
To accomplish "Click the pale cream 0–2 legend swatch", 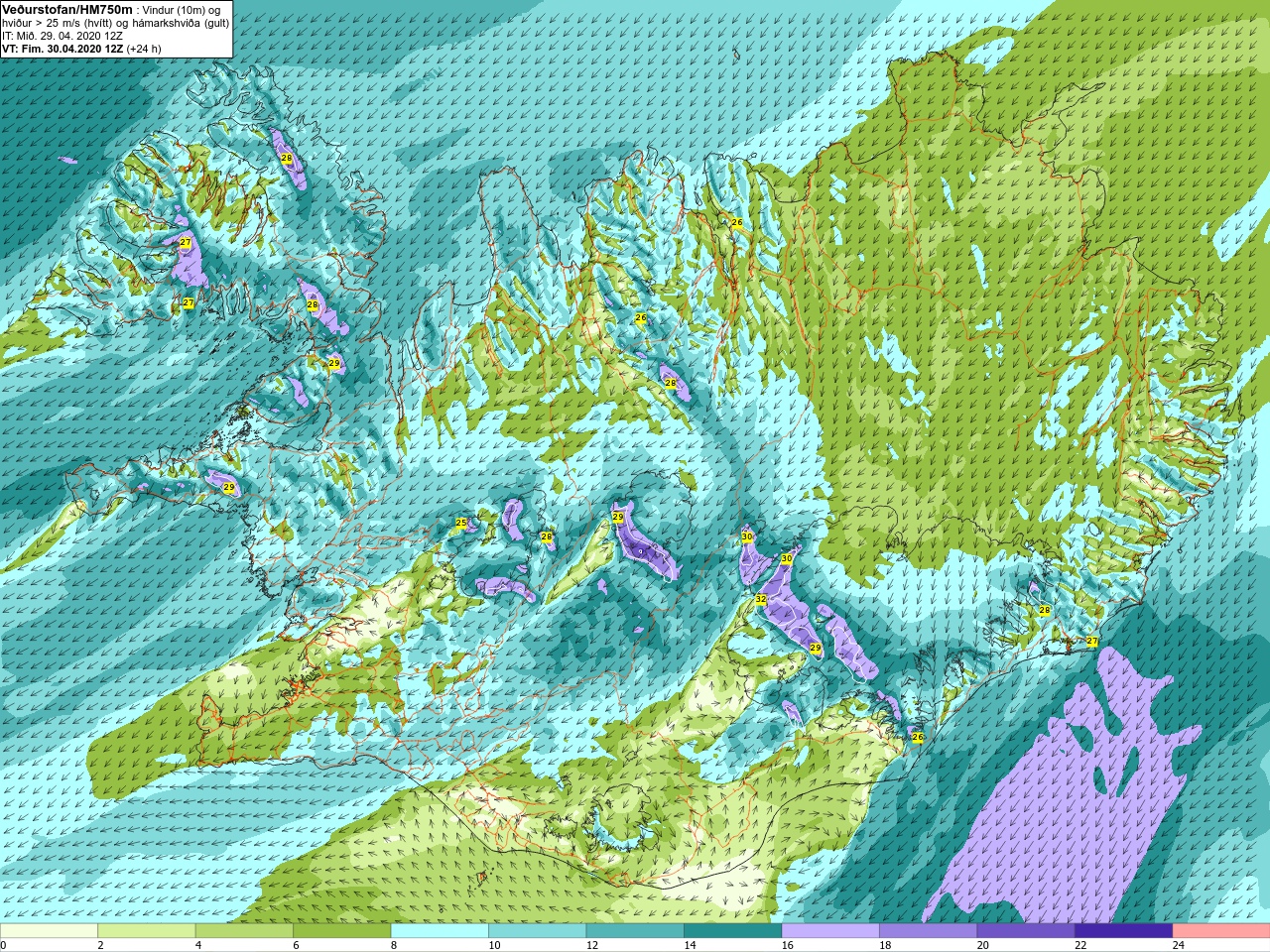I will [49, 931].
